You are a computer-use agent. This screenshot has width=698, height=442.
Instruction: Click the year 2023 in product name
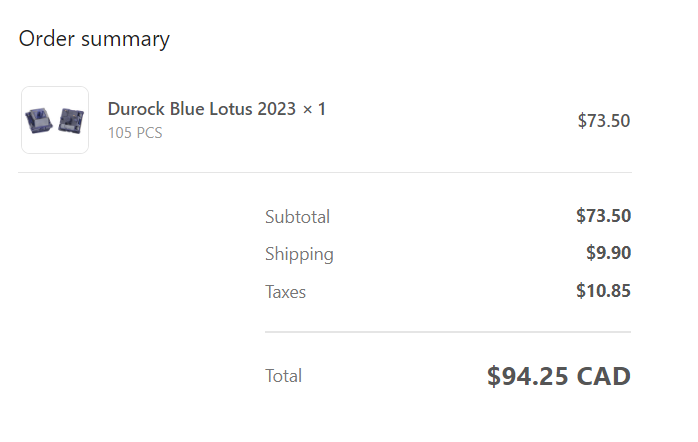click(x=276, y=109)
